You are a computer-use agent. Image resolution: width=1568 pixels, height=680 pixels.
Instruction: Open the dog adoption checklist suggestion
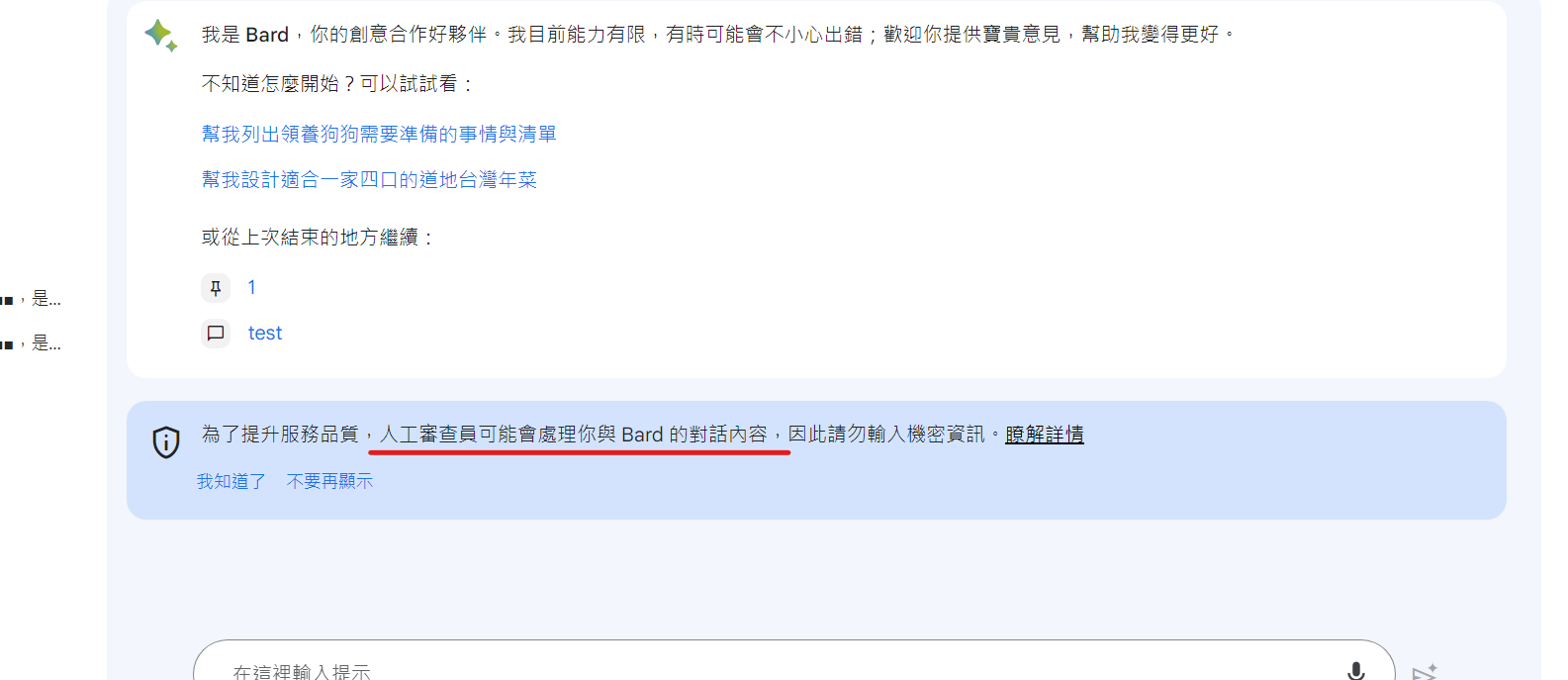point(379,134)
